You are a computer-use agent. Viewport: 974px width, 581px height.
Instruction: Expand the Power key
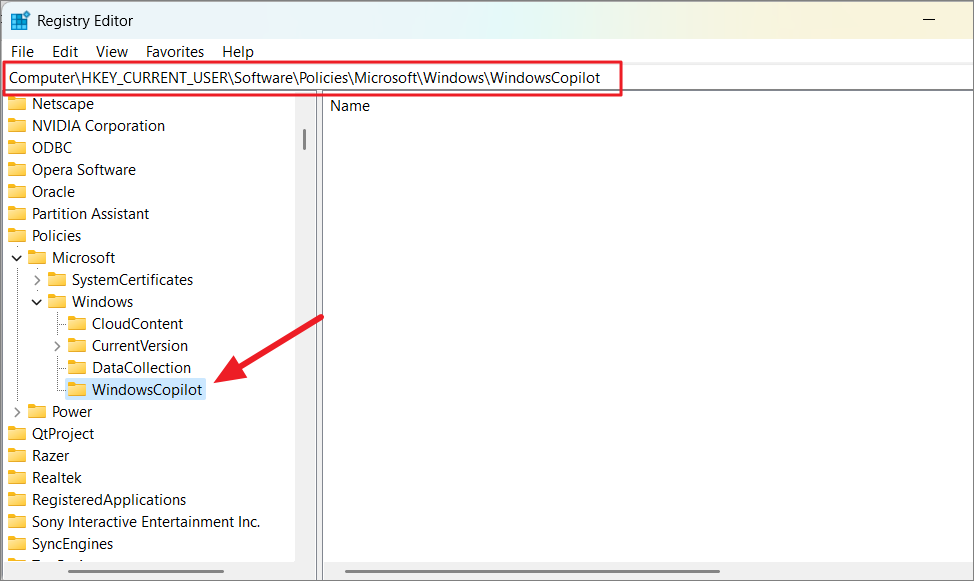tap(16, 411)
